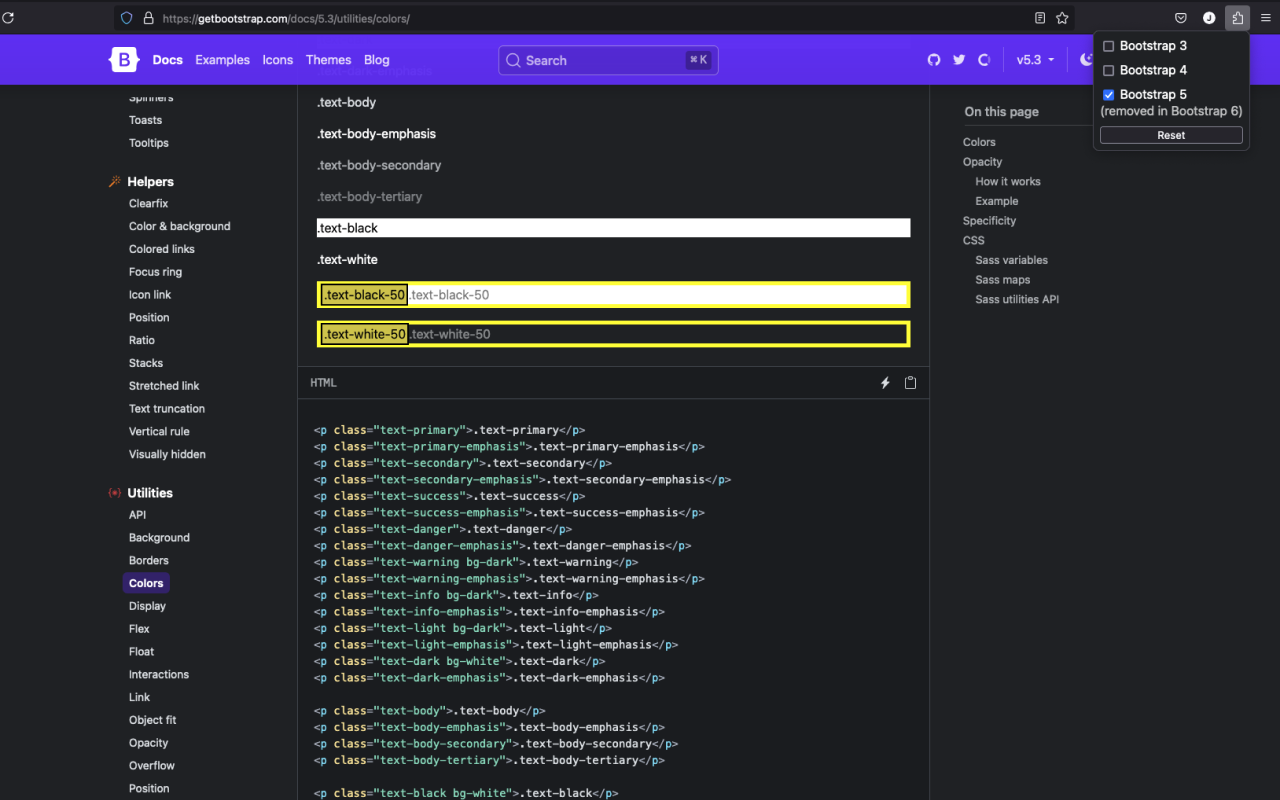The width and height of the screenshot is (1280, 800).
Task: Uncheck the Bootstrap 5 checkbox
Action: pos(1108,95)
